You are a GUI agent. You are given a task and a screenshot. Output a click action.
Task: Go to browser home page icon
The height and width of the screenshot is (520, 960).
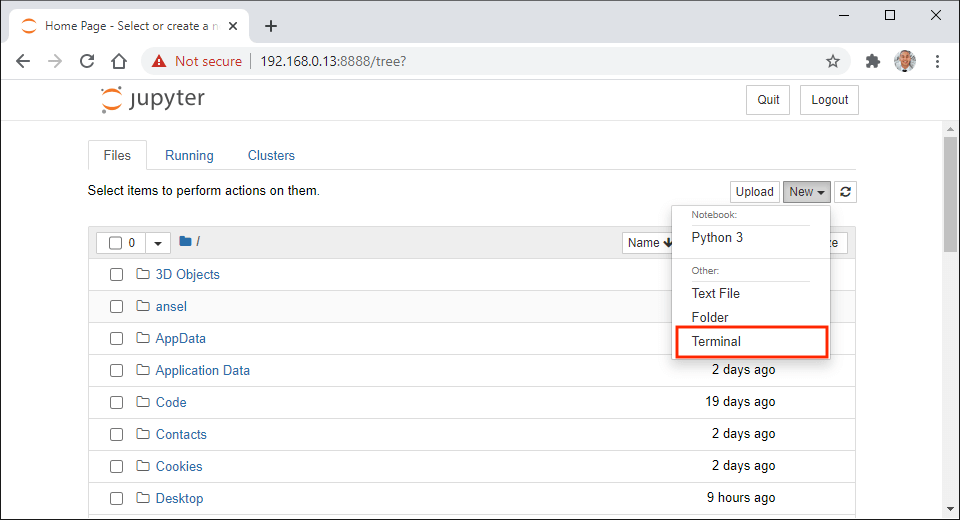coord(119,61)
